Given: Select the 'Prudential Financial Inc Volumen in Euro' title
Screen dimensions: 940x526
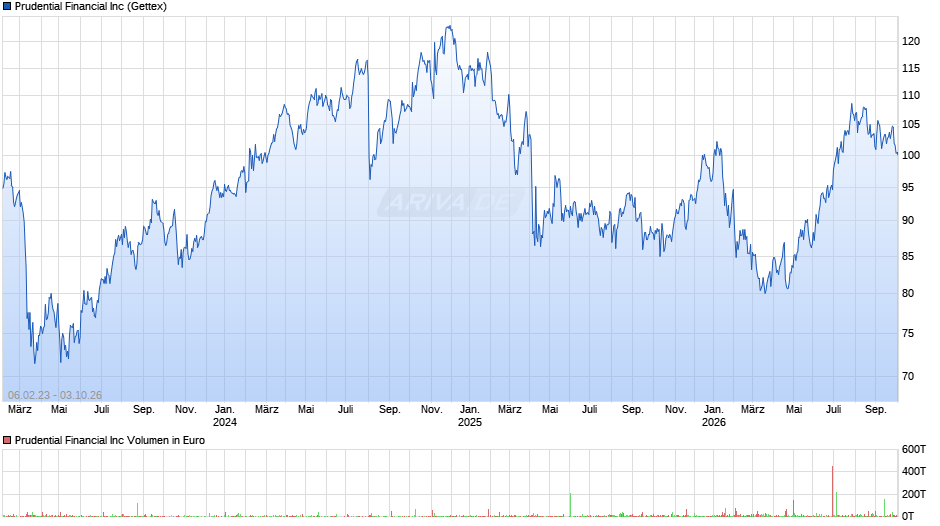Looking at the screenshot, I should pos(110,440).
